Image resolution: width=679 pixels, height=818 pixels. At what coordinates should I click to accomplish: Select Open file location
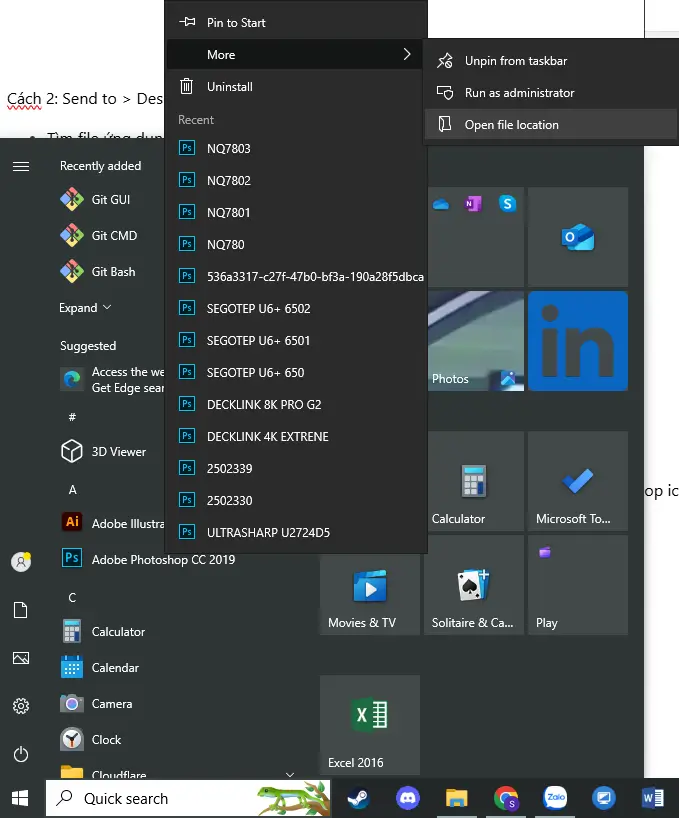511,125
